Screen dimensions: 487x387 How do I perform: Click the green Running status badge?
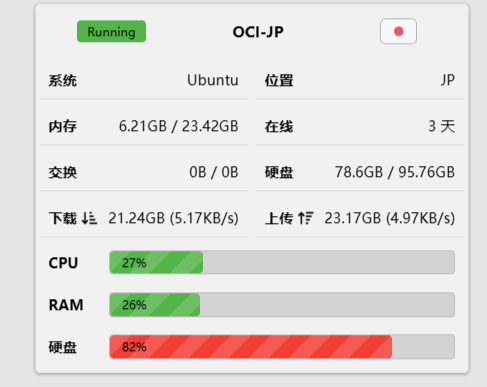(111, 31)
